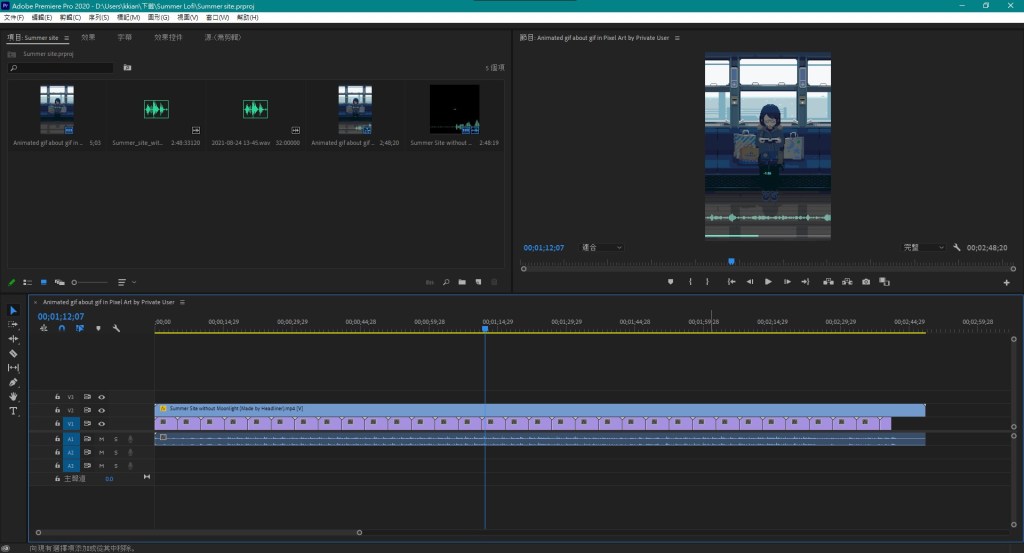Image resolution: width=1024 pixels, height=553 pixels.
Task: Open the playback resolution dropdown
Action: [x=924, y=247]
